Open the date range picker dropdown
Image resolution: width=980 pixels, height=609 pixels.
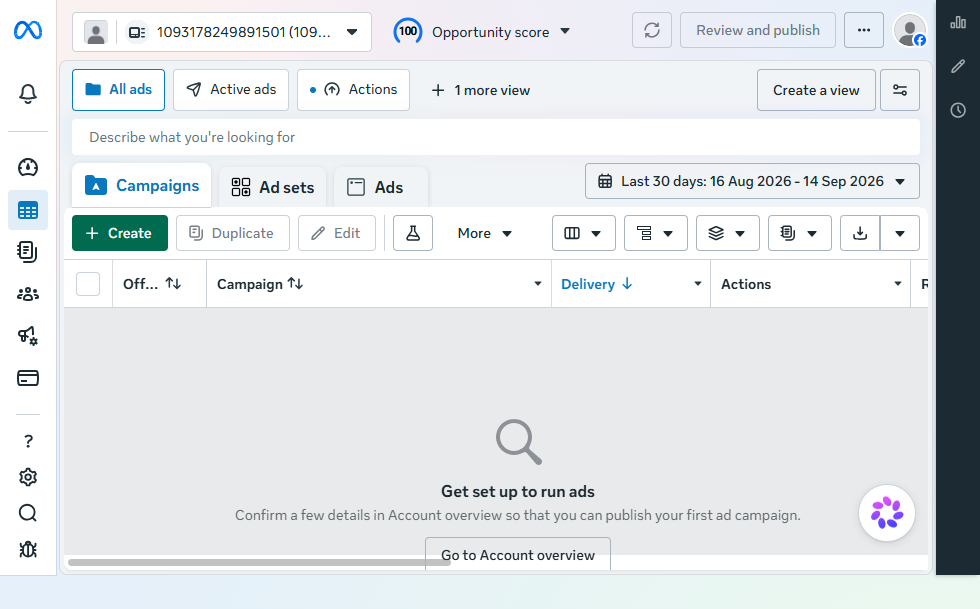coord(752,181)
